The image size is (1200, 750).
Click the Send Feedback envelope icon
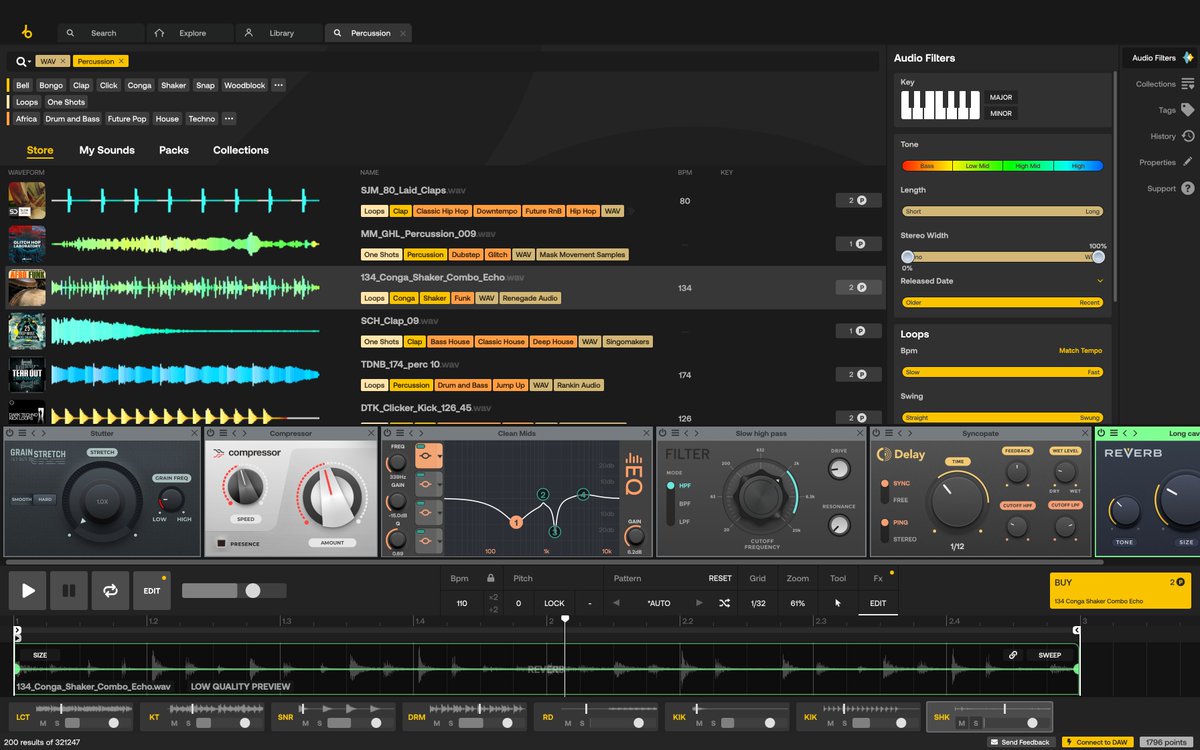(993, 742)
